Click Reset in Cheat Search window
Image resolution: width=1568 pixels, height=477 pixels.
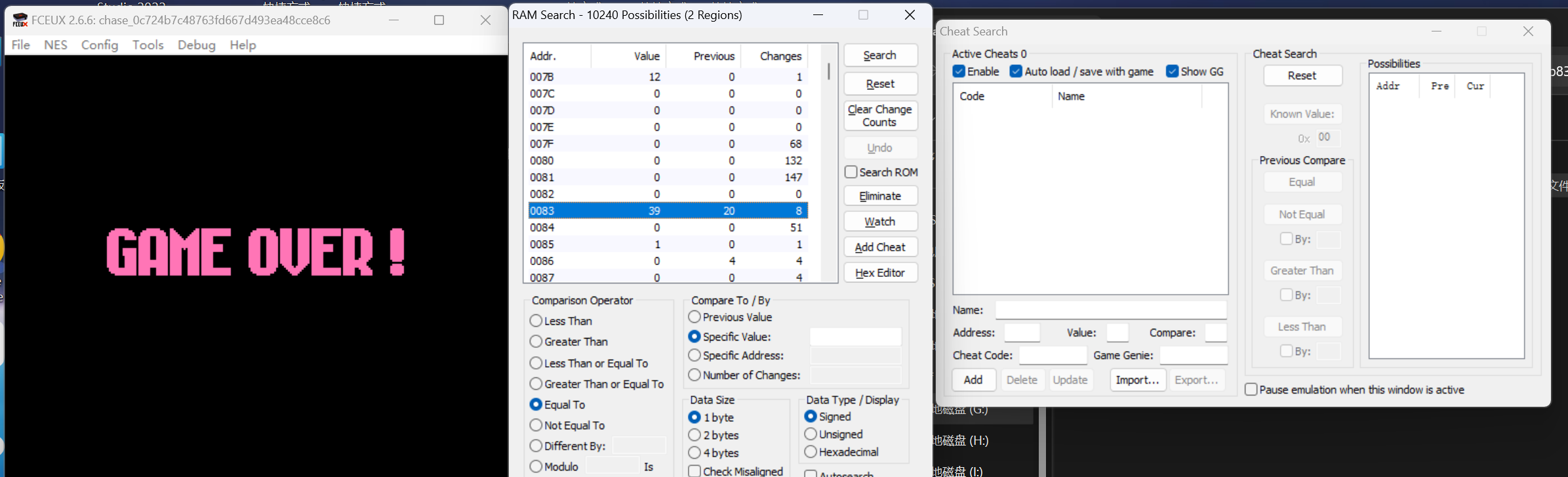click(1302, 75)
